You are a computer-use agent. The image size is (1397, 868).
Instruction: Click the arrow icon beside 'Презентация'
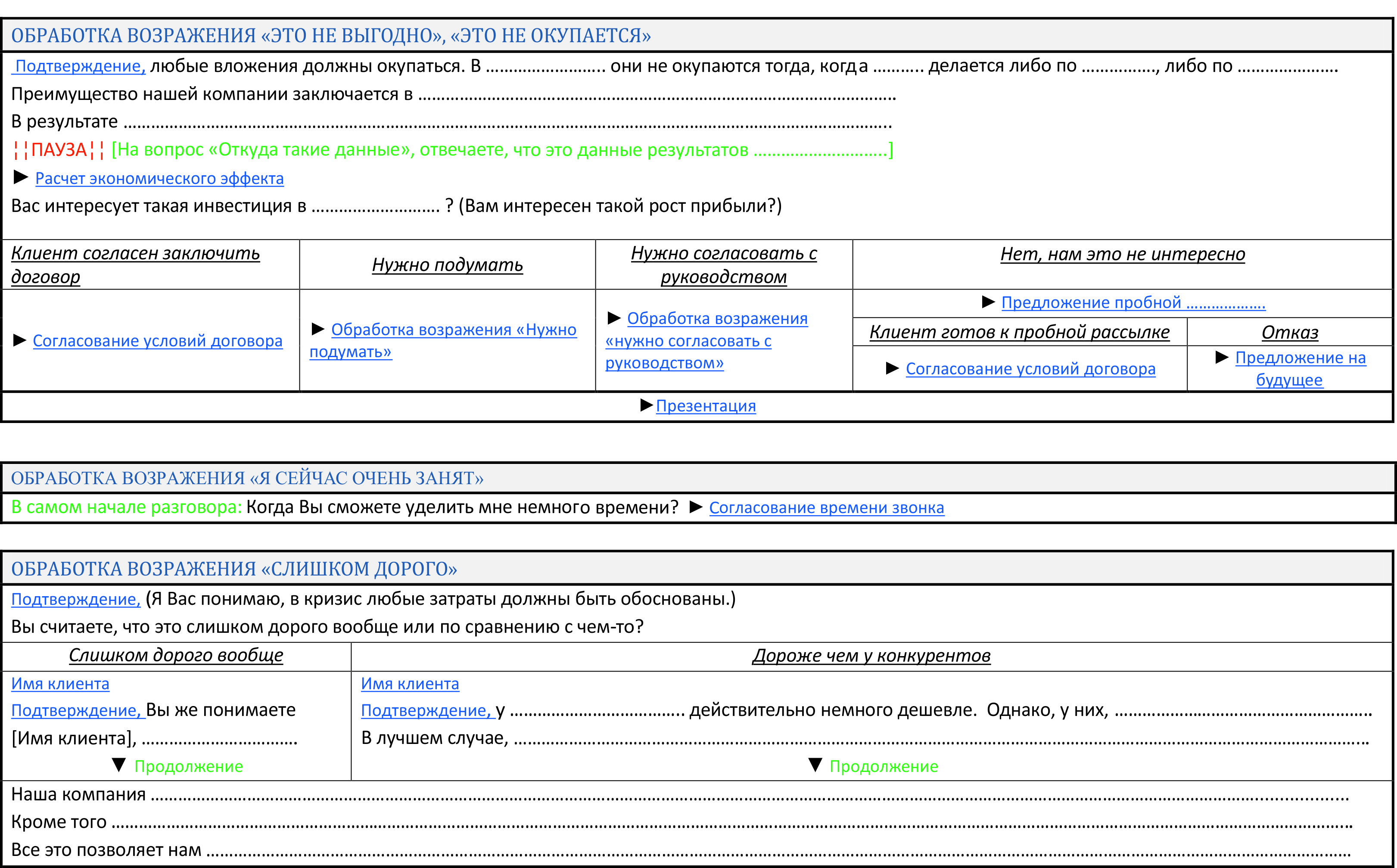[x=646, y=405]
